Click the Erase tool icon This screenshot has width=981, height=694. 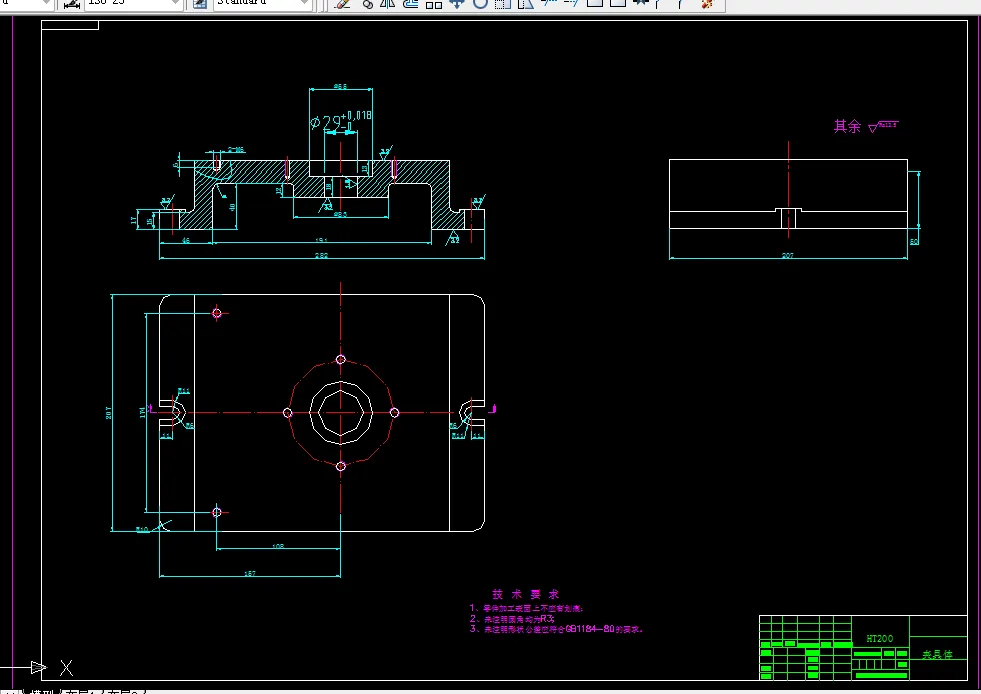(342, 4)
